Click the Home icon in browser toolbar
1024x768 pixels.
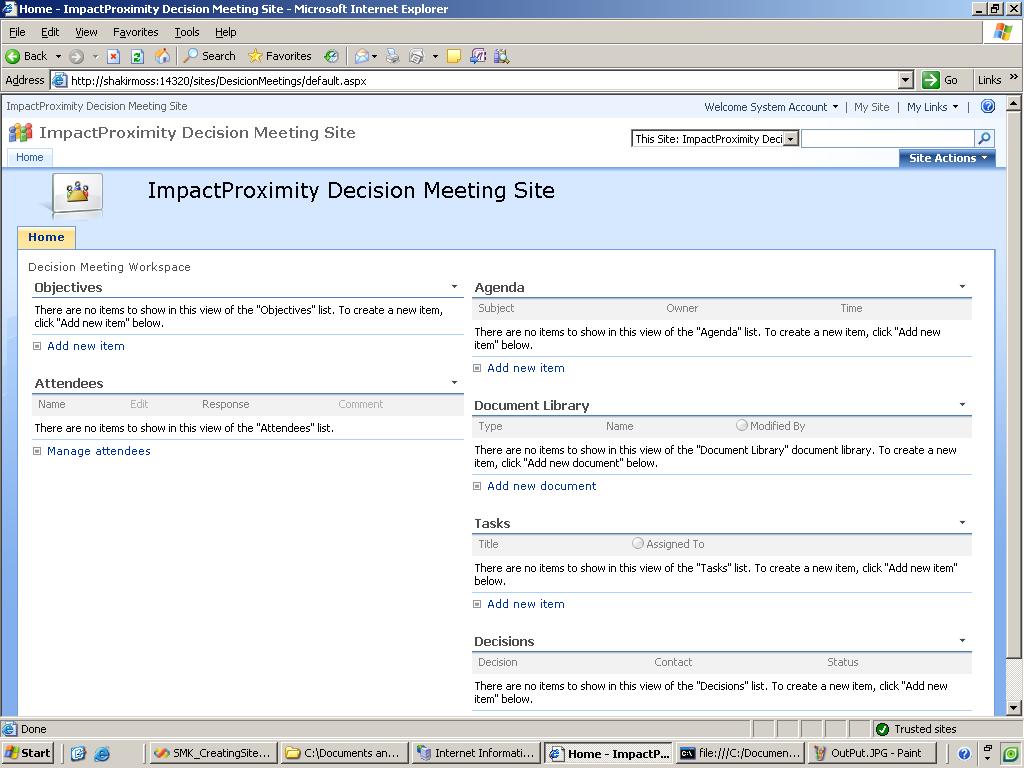(x=162, y=56)
